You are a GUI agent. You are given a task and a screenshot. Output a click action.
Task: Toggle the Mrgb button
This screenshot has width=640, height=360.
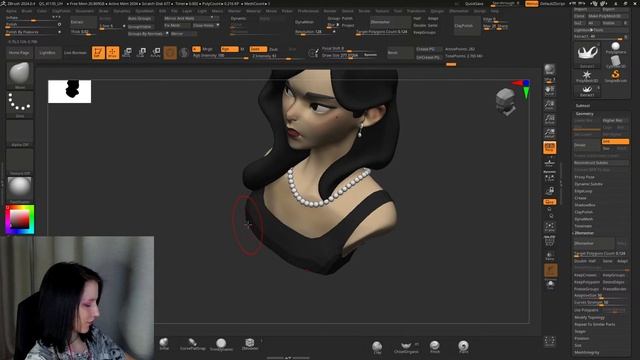click(207, 49)
